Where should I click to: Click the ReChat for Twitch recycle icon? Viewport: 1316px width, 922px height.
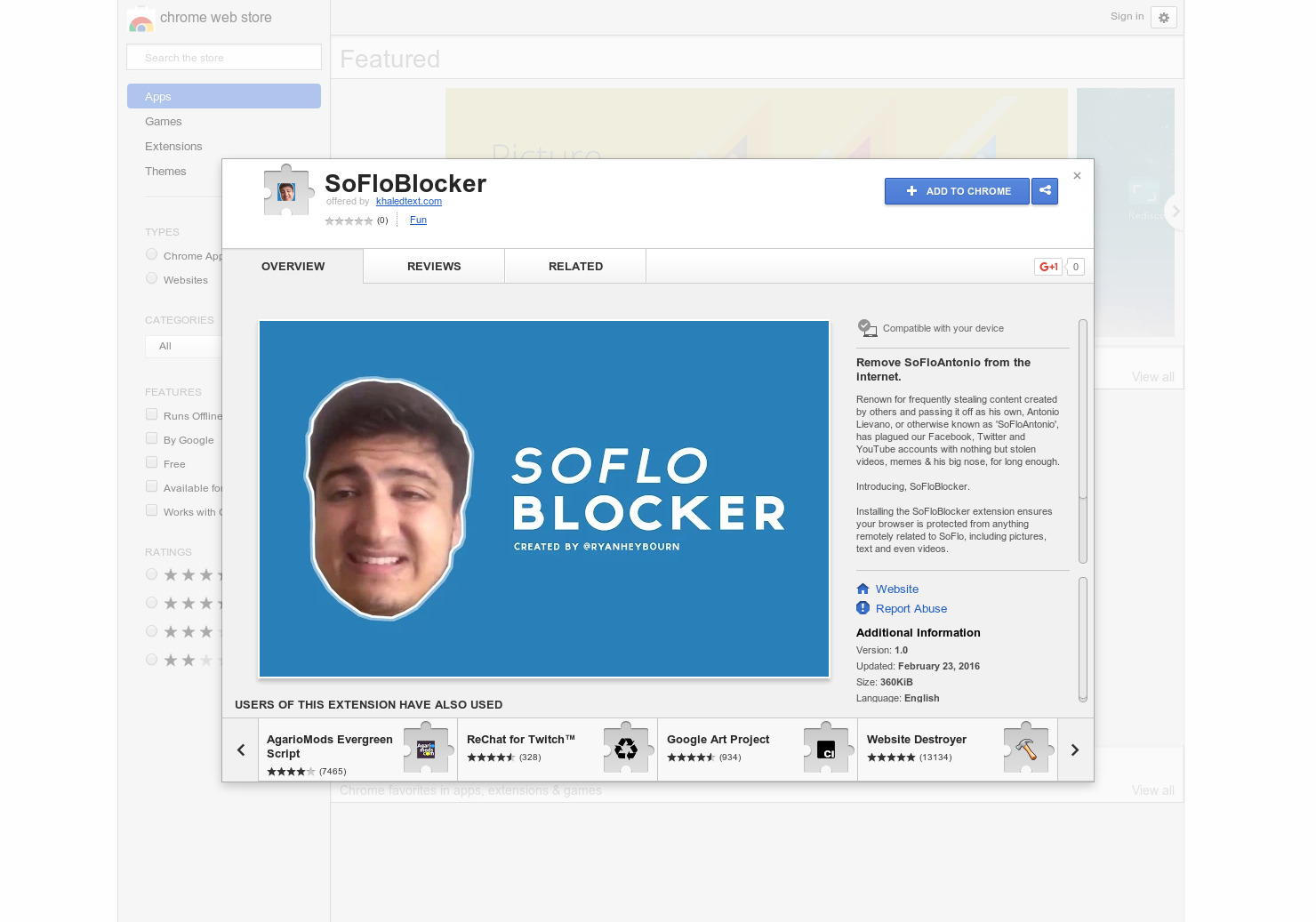pos(626,749)
